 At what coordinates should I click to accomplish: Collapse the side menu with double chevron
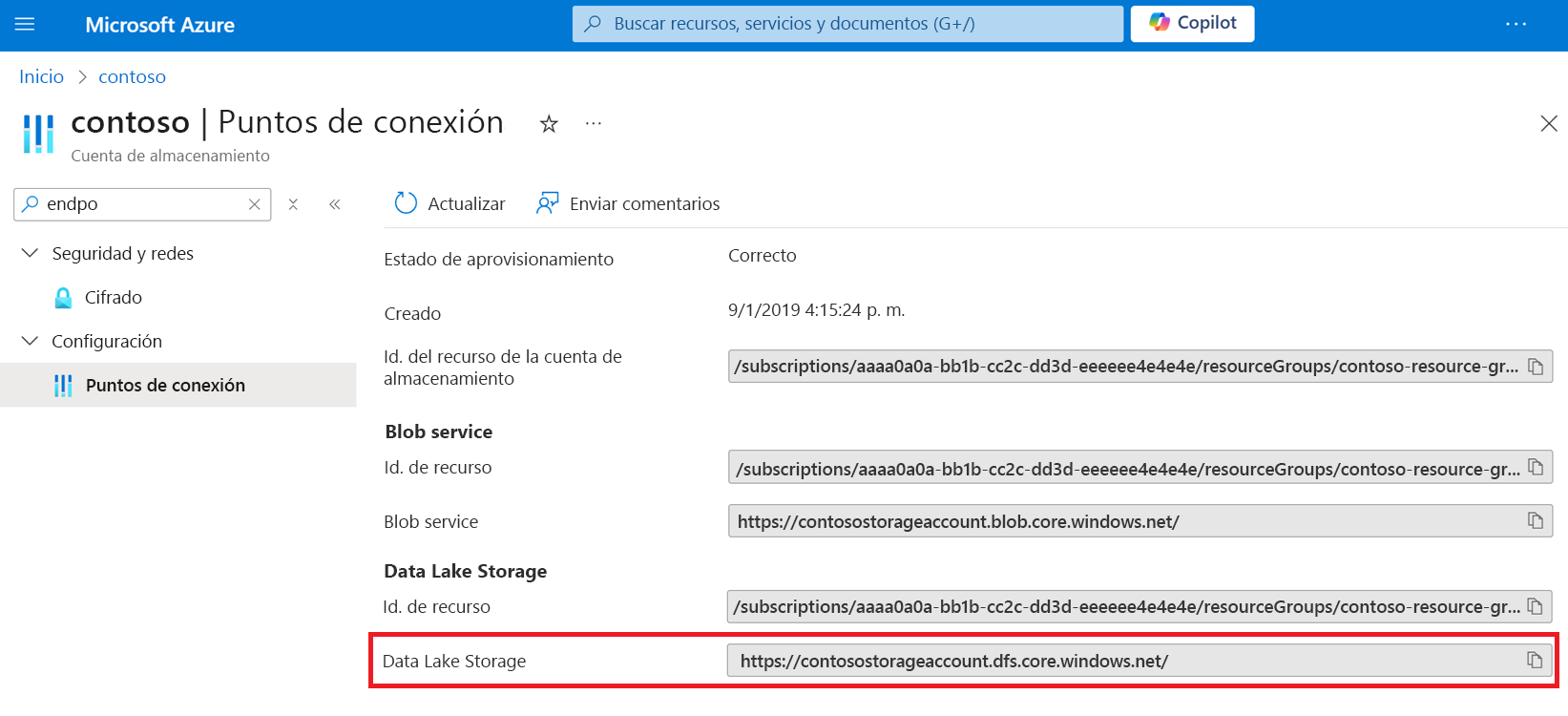[335, 204]
